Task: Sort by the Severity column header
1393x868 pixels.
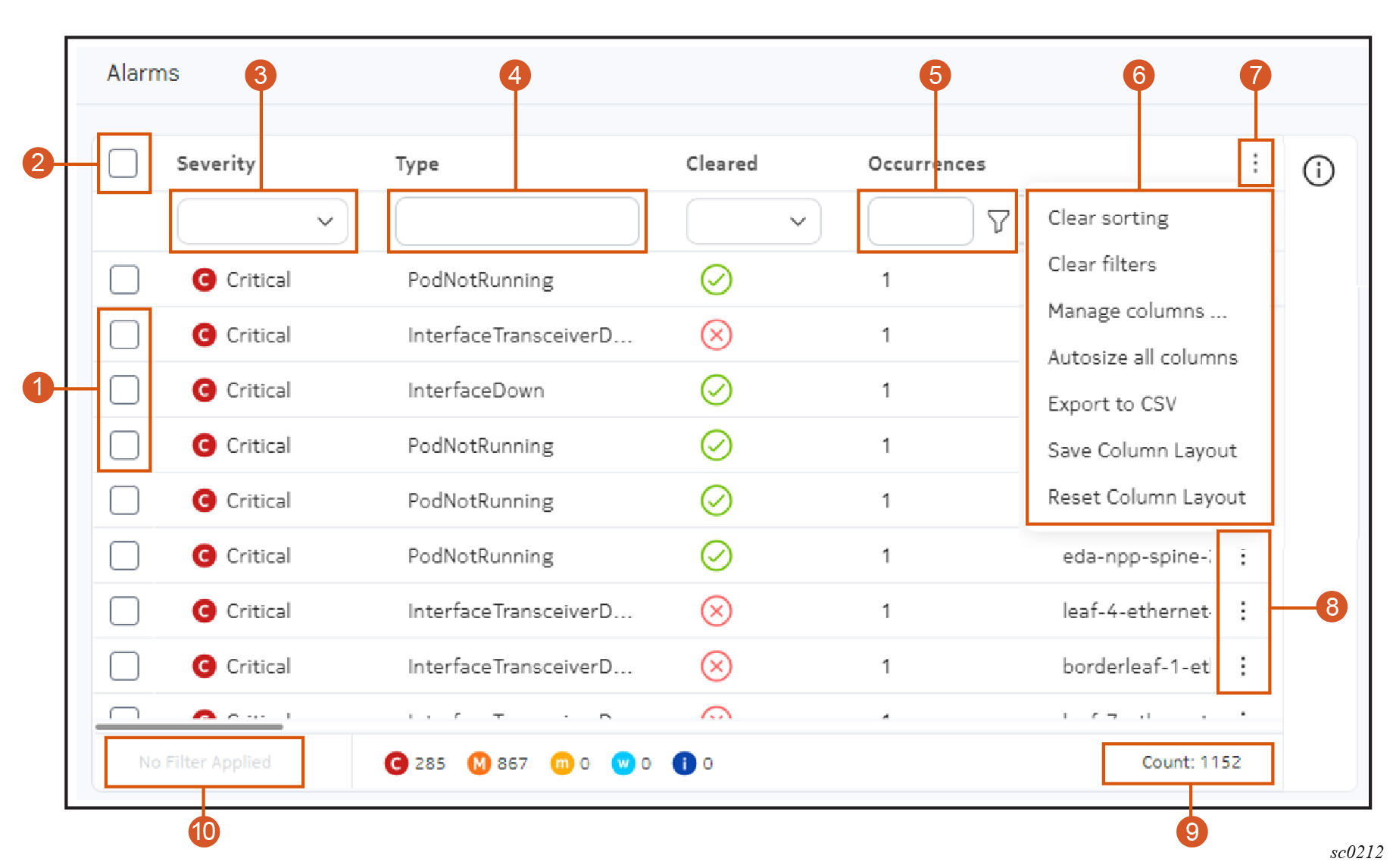Action: [216, 164]
